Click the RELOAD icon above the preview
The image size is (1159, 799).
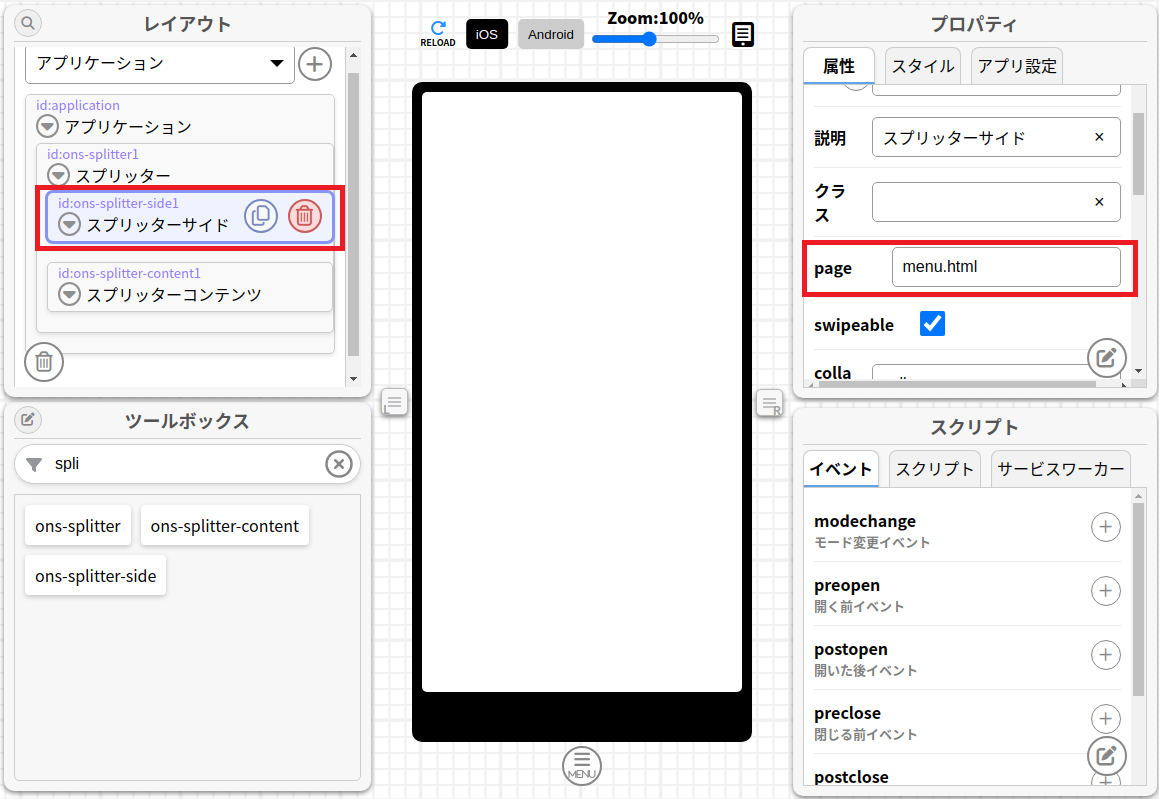coord(437,29)
